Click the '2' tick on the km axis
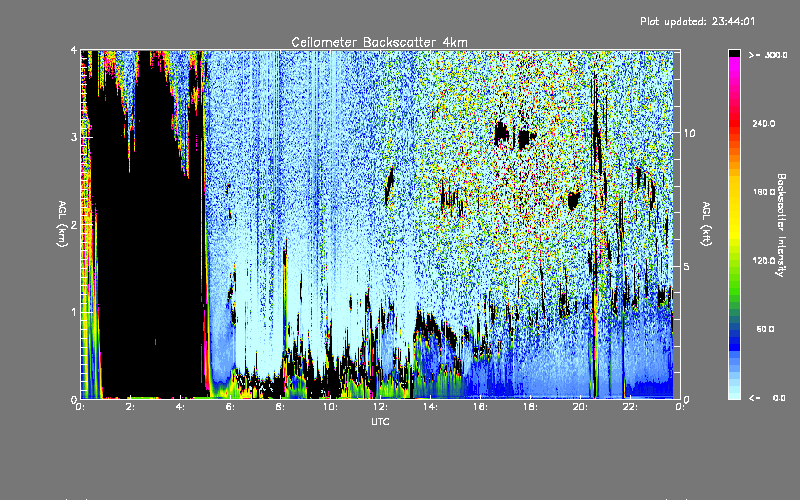The image size is (800, 500). tap(74, 224)
